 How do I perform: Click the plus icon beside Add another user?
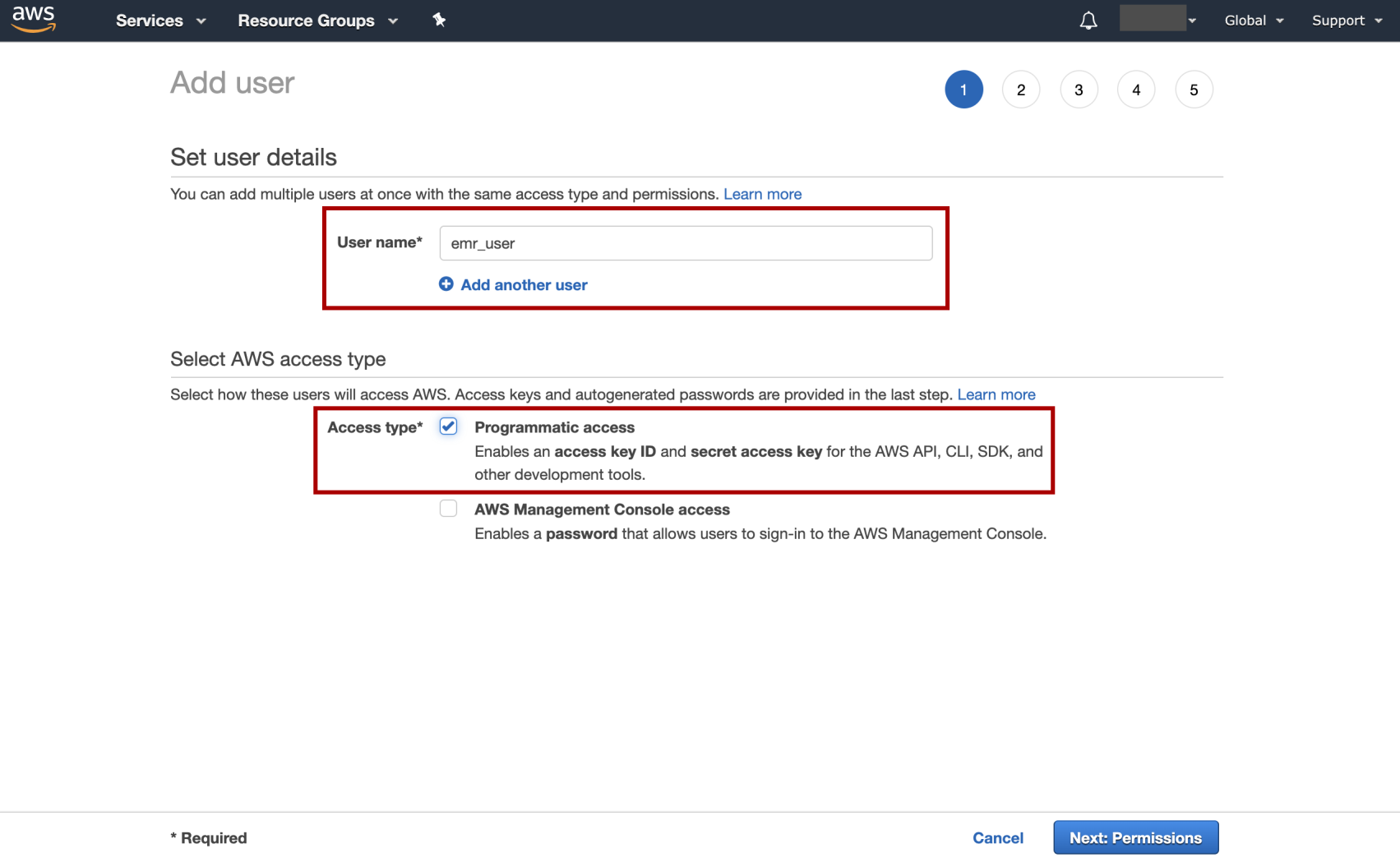[446, 283]
